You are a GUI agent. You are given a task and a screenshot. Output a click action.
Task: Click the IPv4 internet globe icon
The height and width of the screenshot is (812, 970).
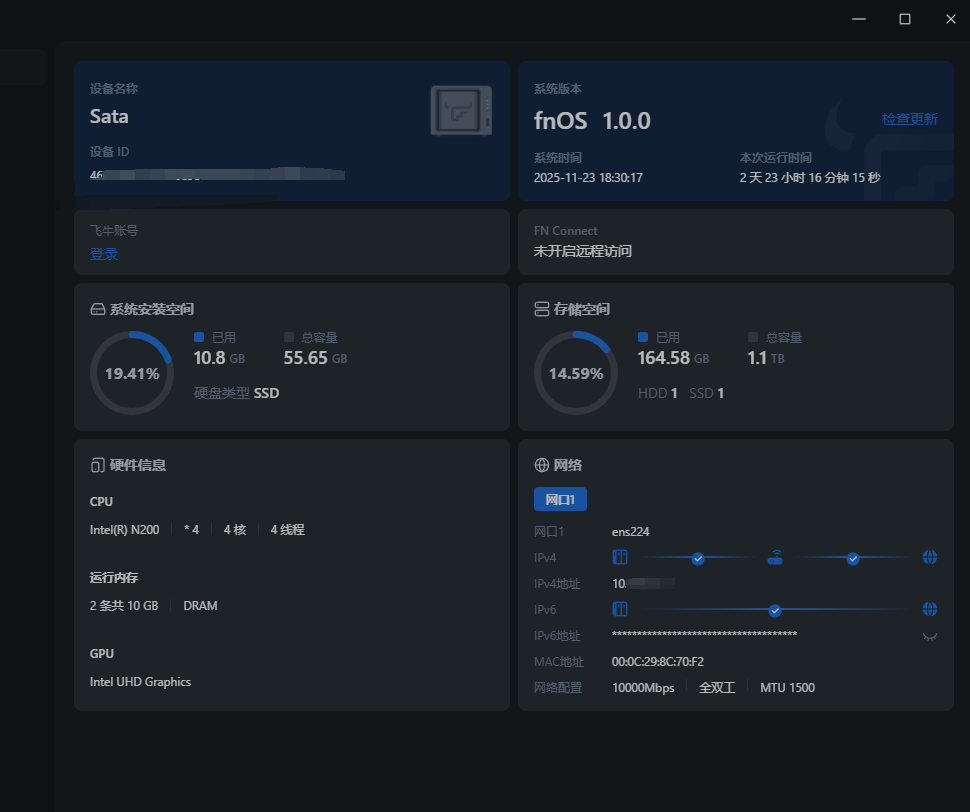point(930,557)
